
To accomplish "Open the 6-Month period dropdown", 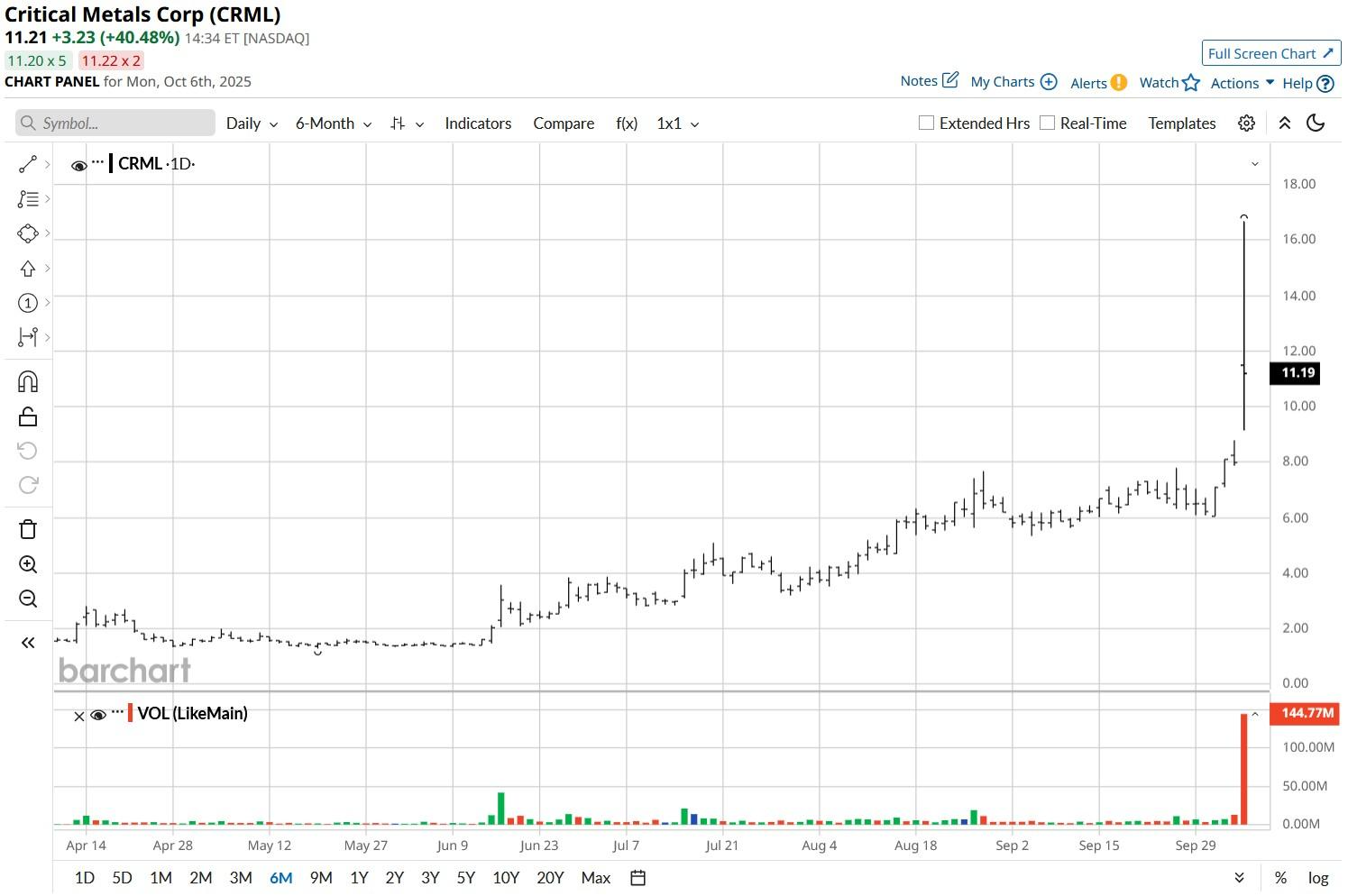I will click(x=334, y=123).
